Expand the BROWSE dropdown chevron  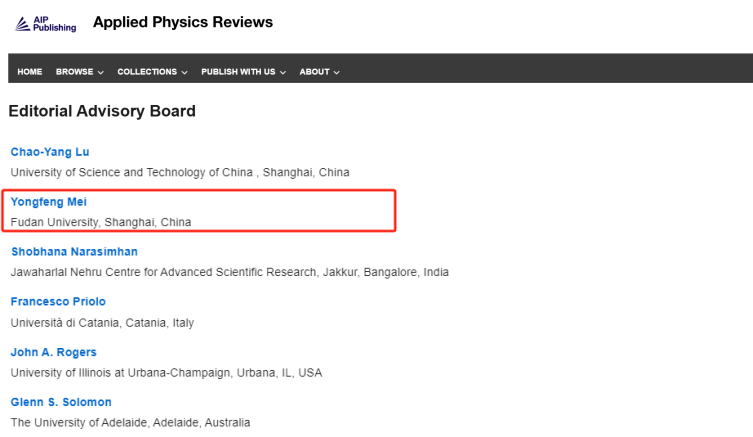100,73
